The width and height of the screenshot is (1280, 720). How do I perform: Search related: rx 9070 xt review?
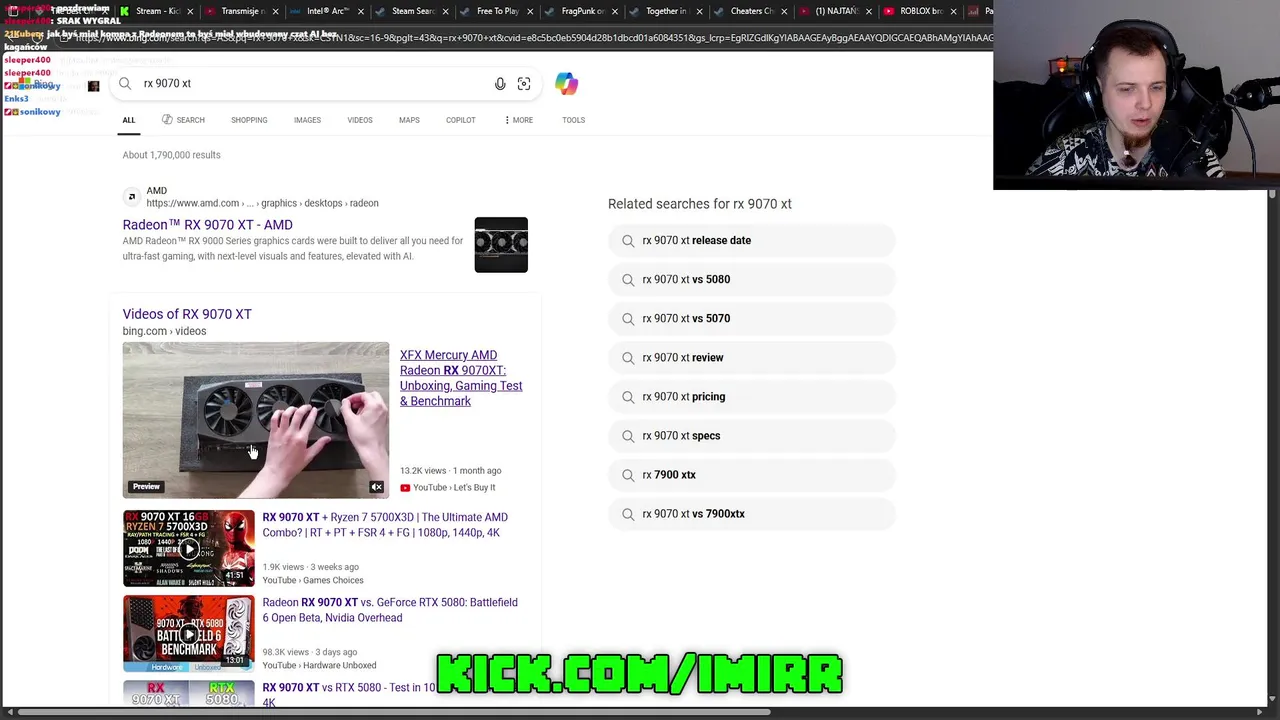(x=752, y=357)
